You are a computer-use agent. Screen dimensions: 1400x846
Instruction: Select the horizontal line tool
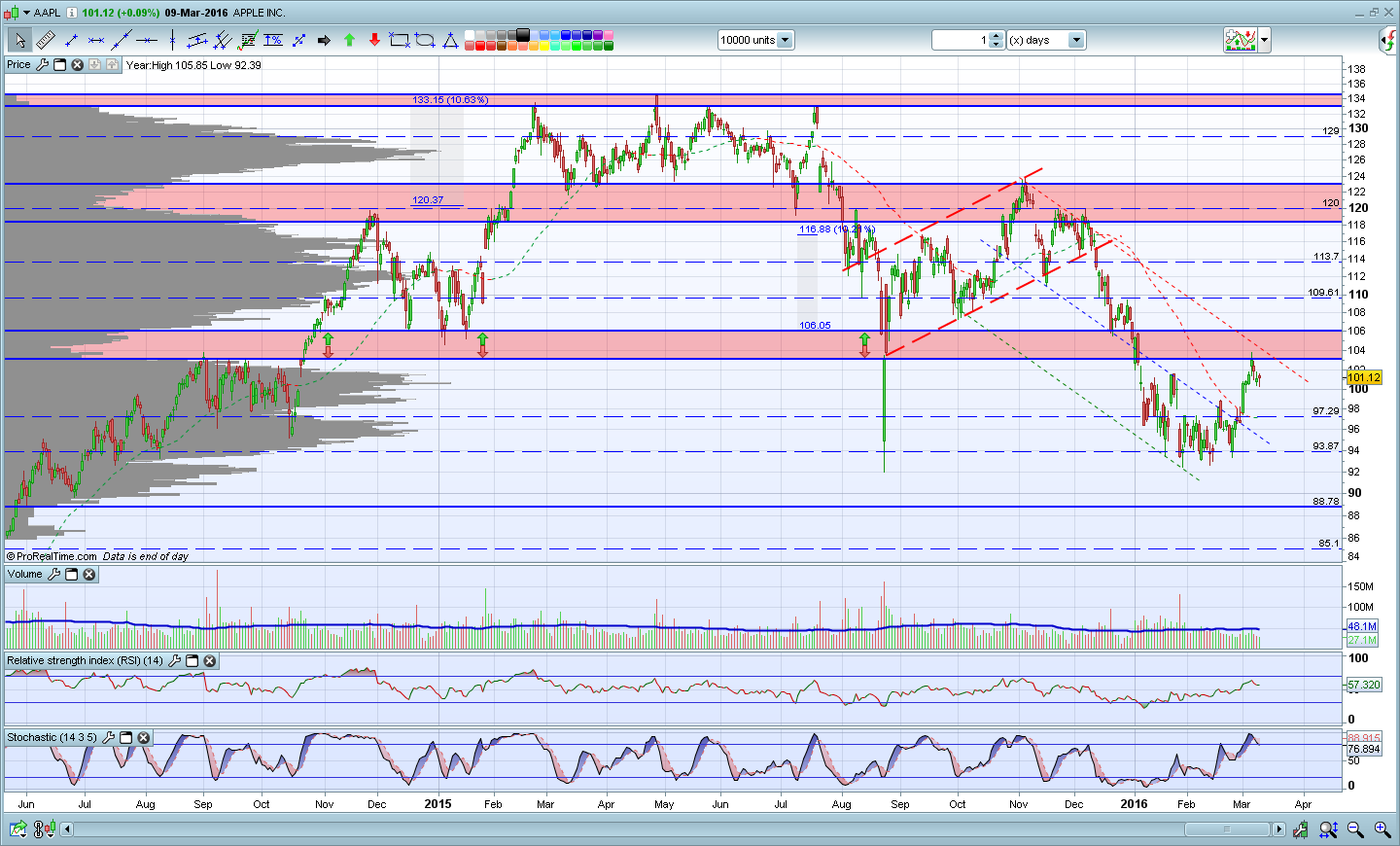pyautogui.click(x=147, y=40)
